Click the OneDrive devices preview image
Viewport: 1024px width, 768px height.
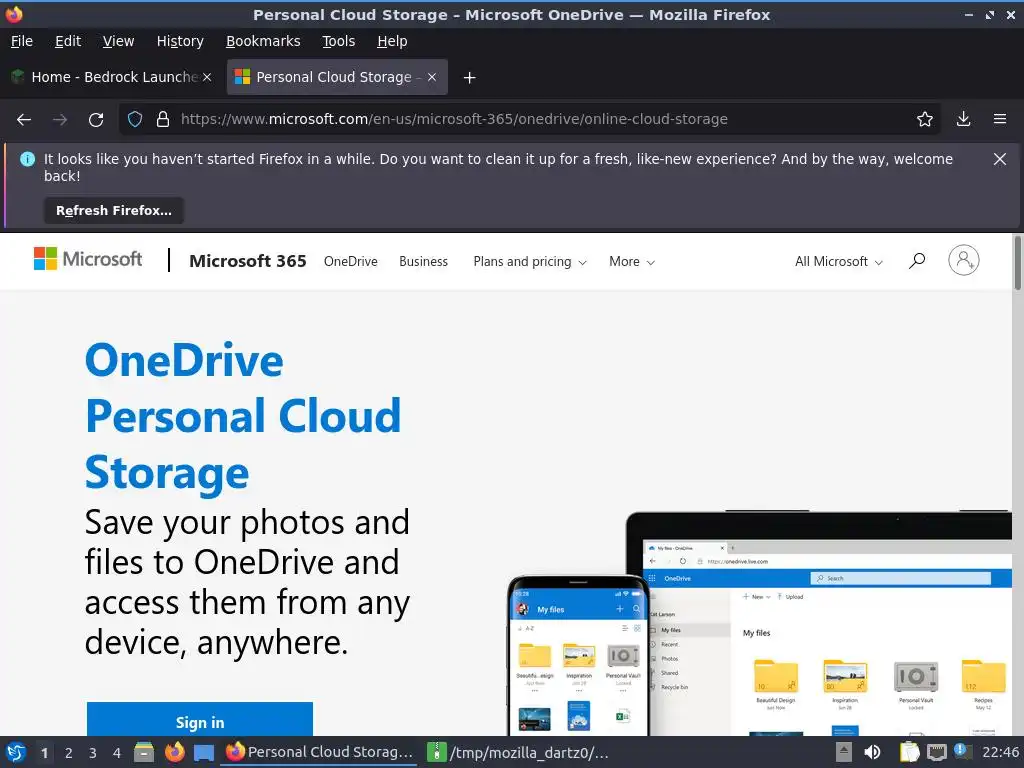point(760,623)
